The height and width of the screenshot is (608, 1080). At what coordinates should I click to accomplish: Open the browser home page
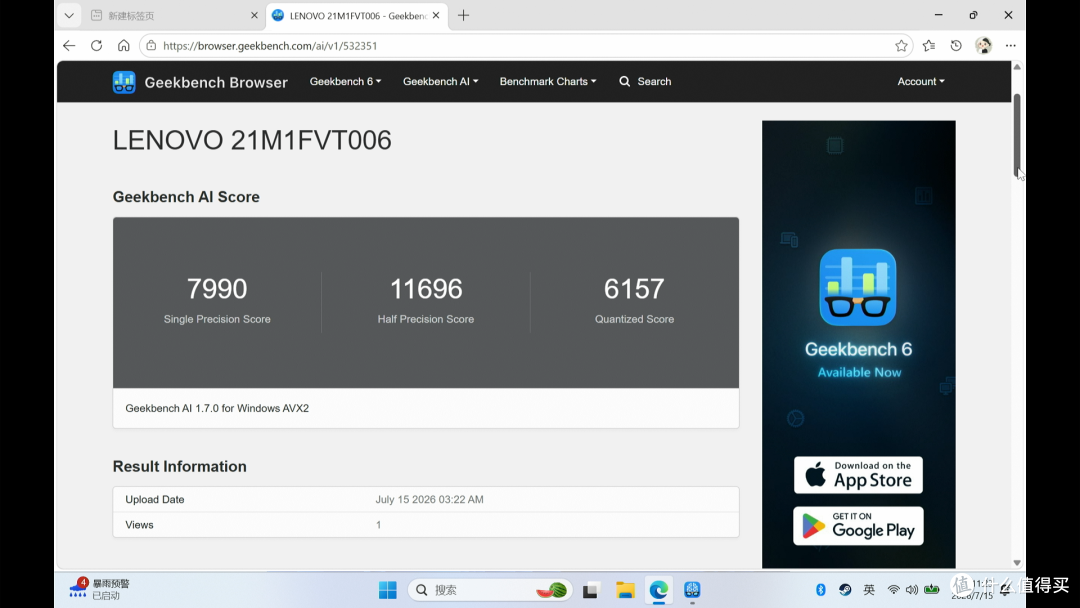click(x=123, y=45)
